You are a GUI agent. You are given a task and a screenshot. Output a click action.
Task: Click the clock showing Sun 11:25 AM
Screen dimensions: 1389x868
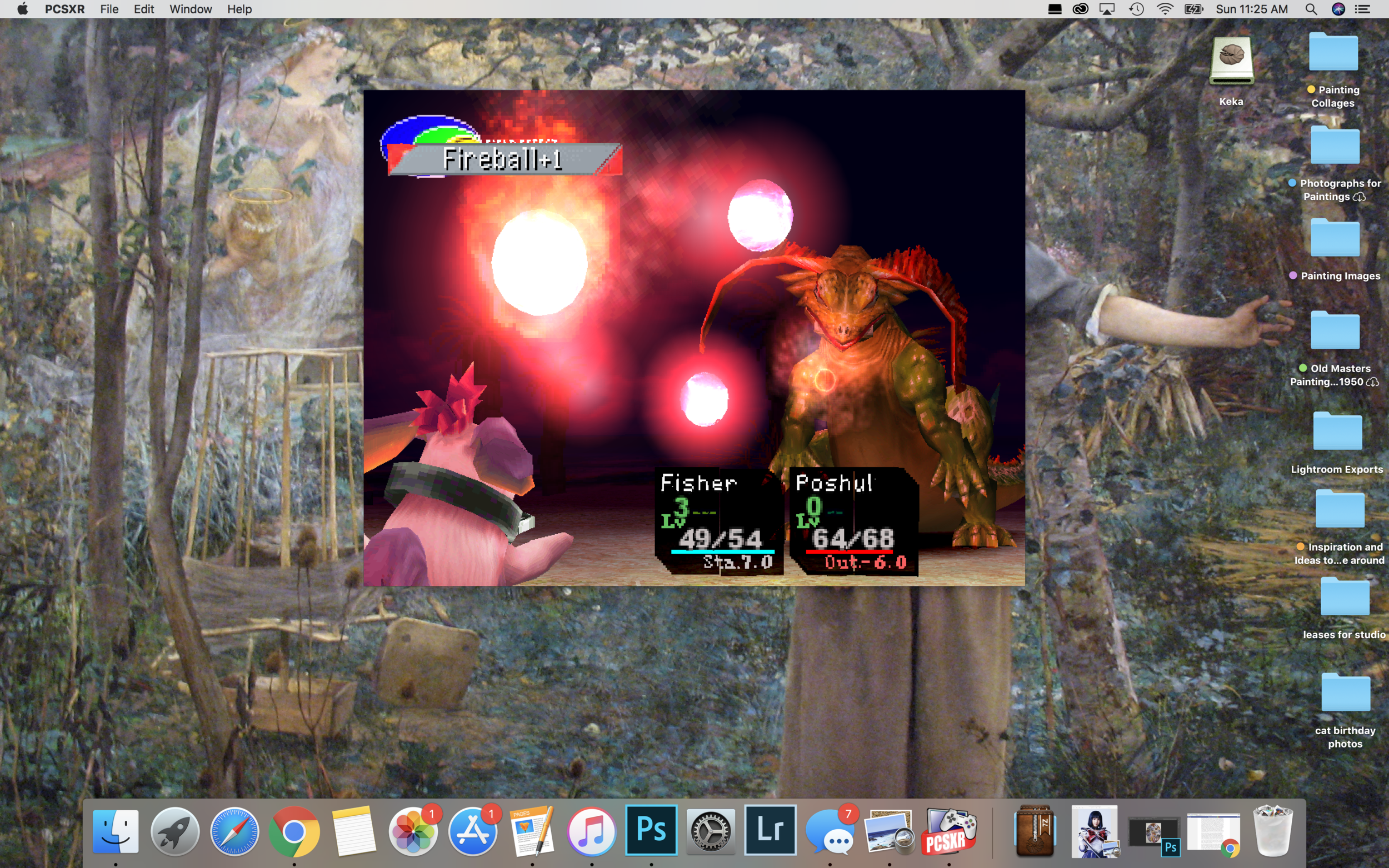pyautogui.click(x=1252, y=9)
